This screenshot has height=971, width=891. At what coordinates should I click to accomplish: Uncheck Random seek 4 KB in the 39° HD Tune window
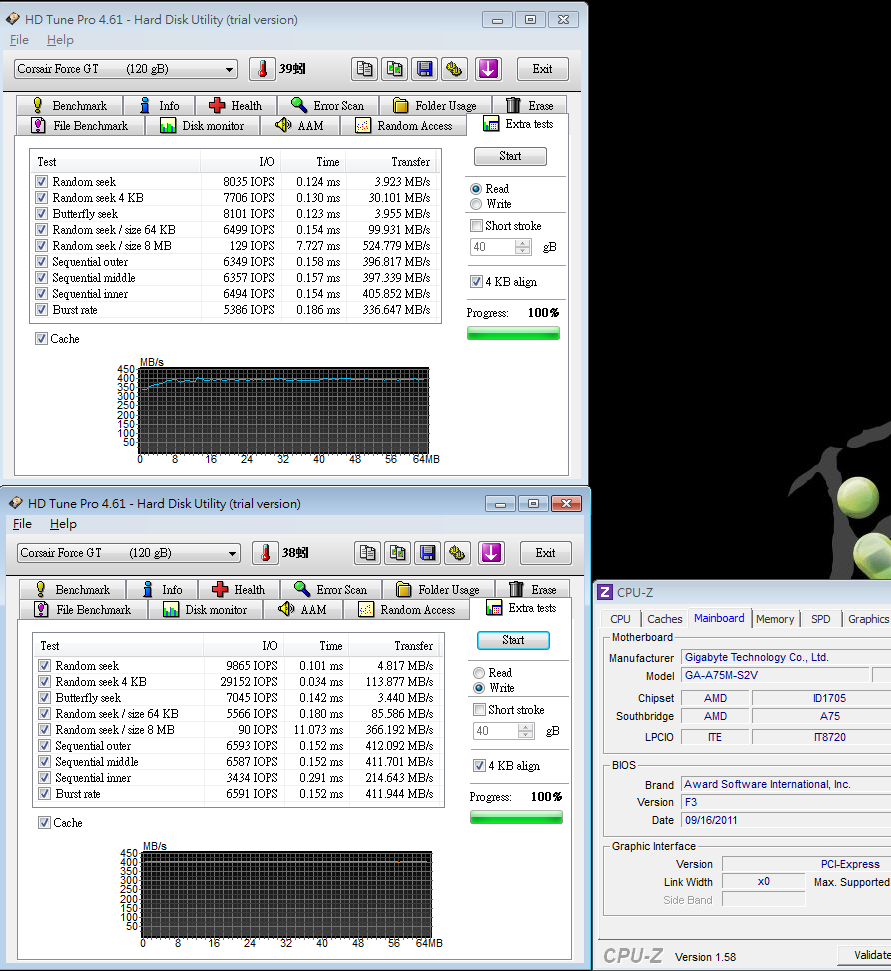tap(41, 198)
